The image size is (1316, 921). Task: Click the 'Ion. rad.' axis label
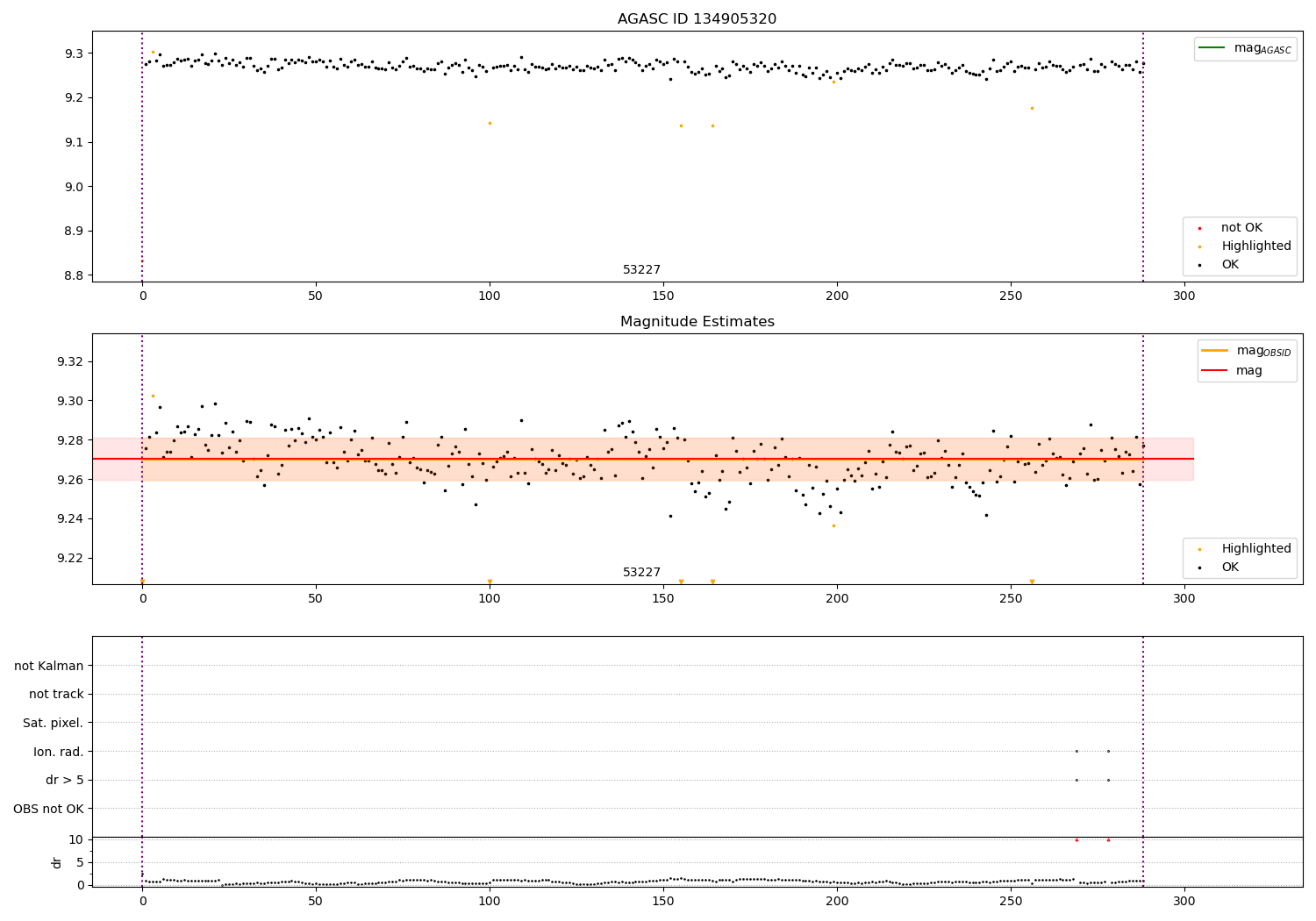point(59,752)
